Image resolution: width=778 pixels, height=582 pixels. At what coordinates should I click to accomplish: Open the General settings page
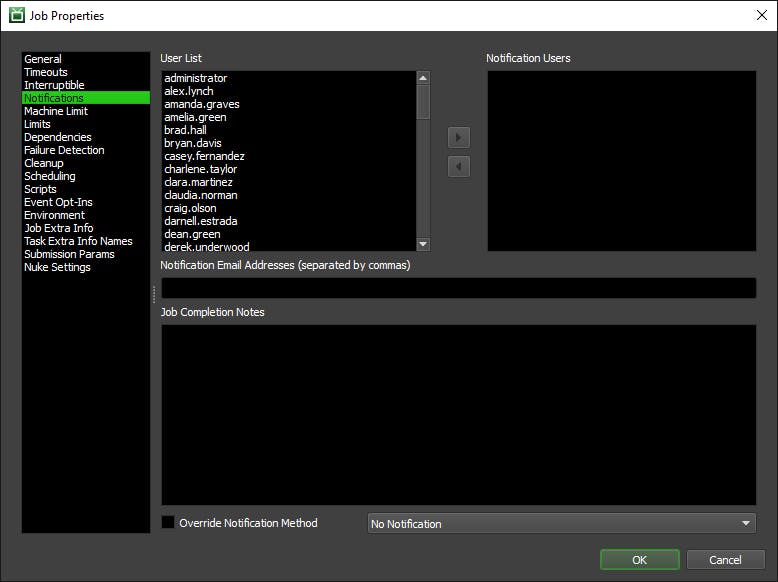(x=43, y=59)
